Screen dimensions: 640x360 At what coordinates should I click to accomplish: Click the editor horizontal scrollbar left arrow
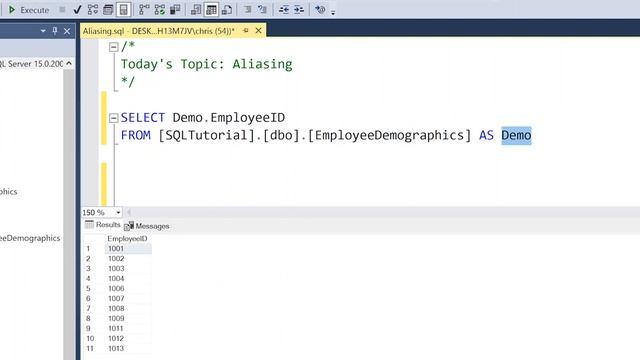click(129, 212)
